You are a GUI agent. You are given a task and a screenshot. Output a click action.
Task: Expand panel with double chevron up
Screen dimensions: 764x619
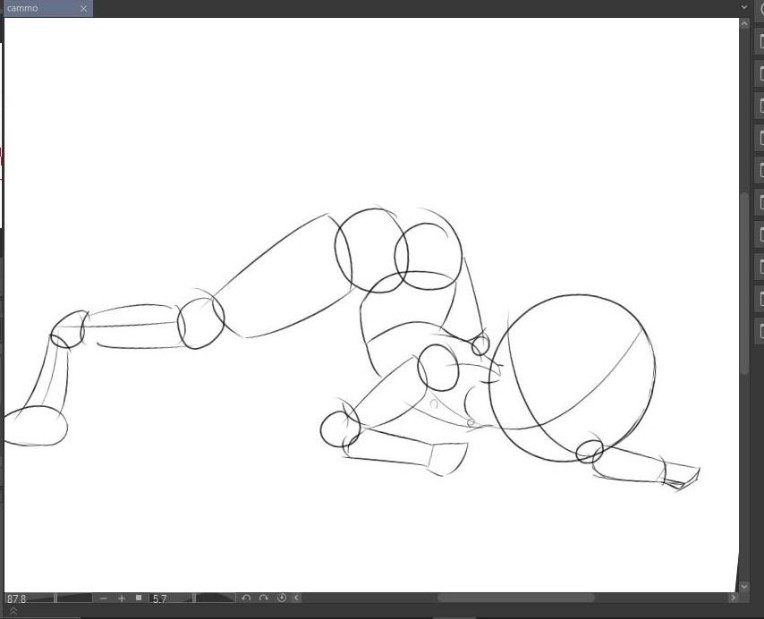pos(13,611)
